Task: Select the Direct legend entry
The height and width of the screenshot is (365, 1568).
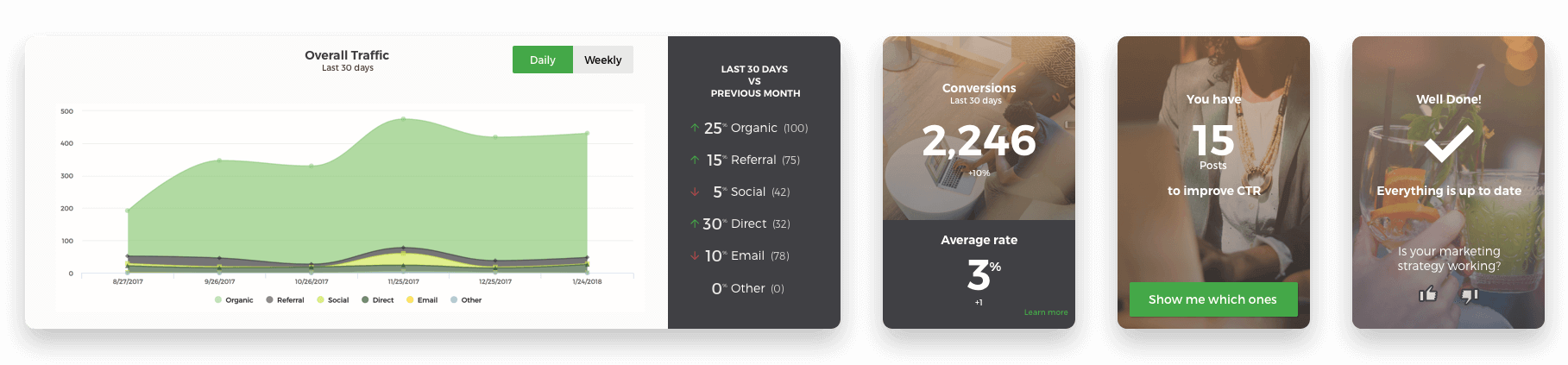Action: (x=378, y=300)
